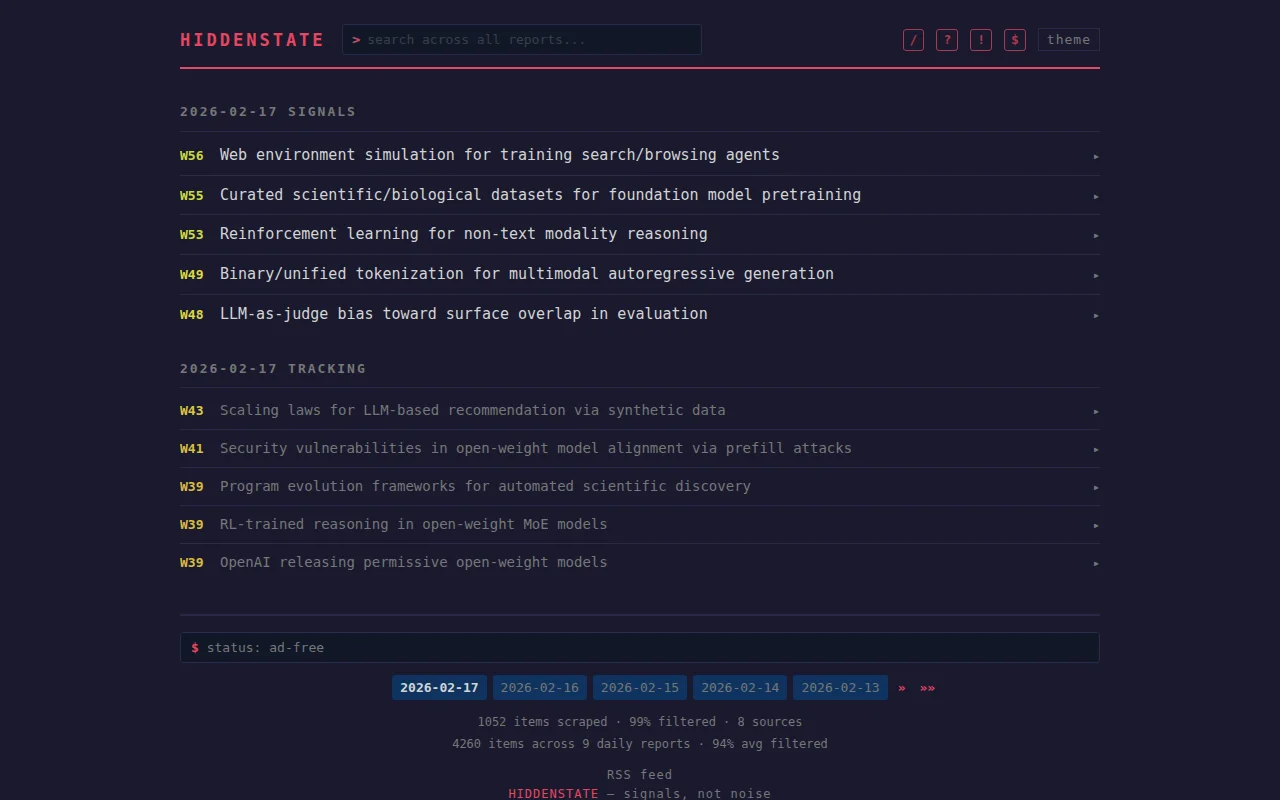Open the RSS feed link
The image size is (1280, 800).
640,775
